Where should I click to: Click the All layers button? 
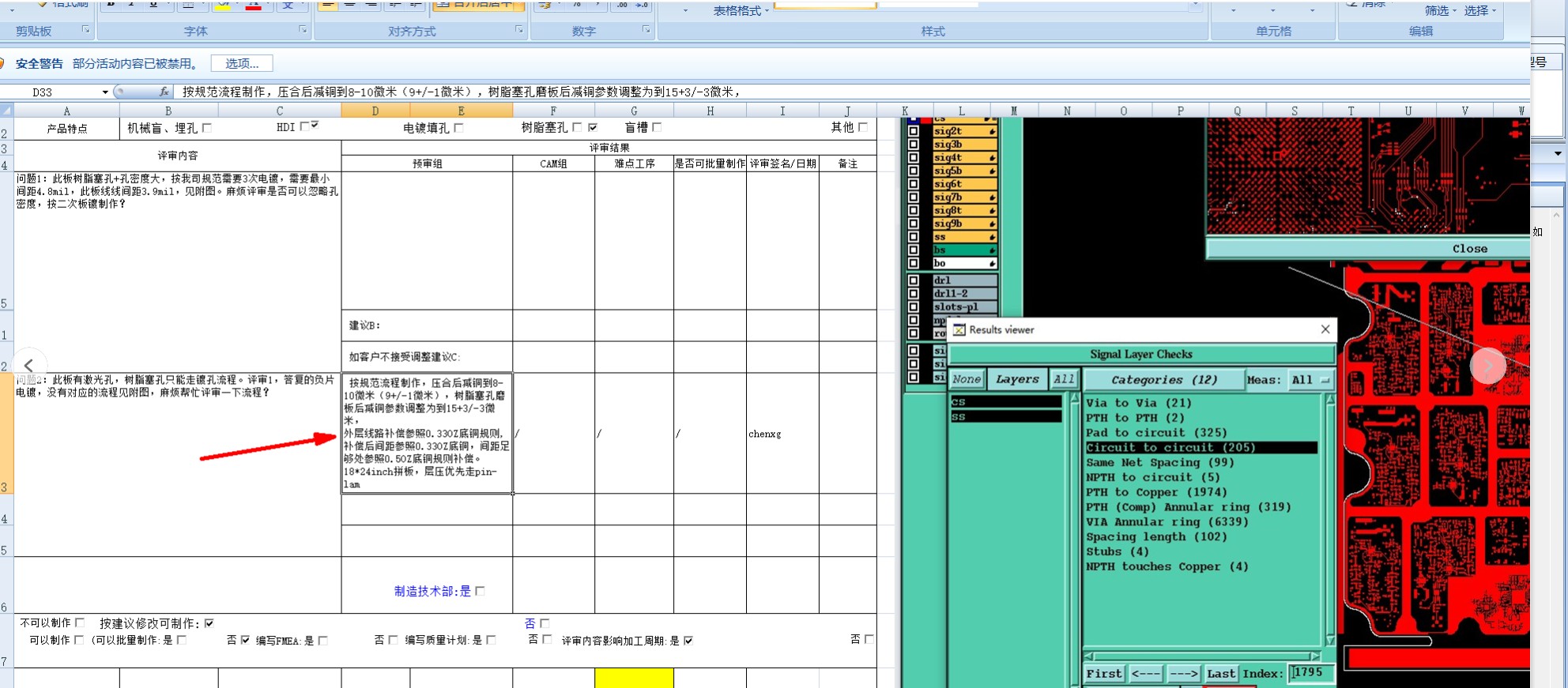[1064, 379]
